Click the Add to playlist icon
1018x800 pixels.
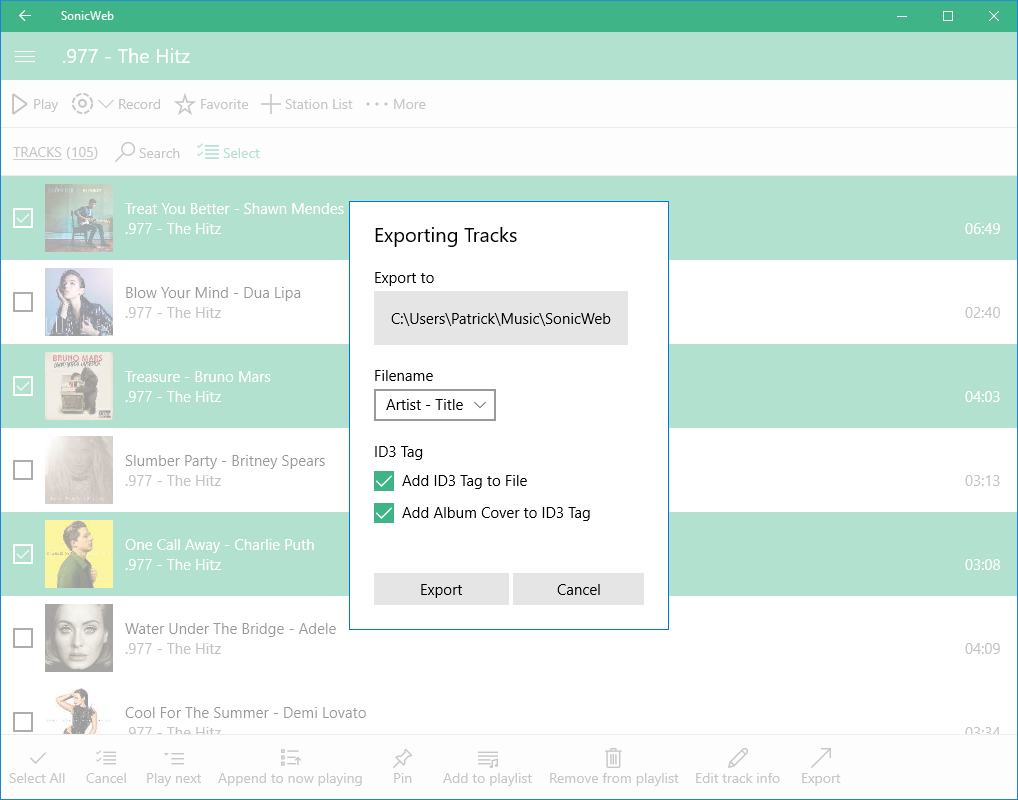coord(487,759)
